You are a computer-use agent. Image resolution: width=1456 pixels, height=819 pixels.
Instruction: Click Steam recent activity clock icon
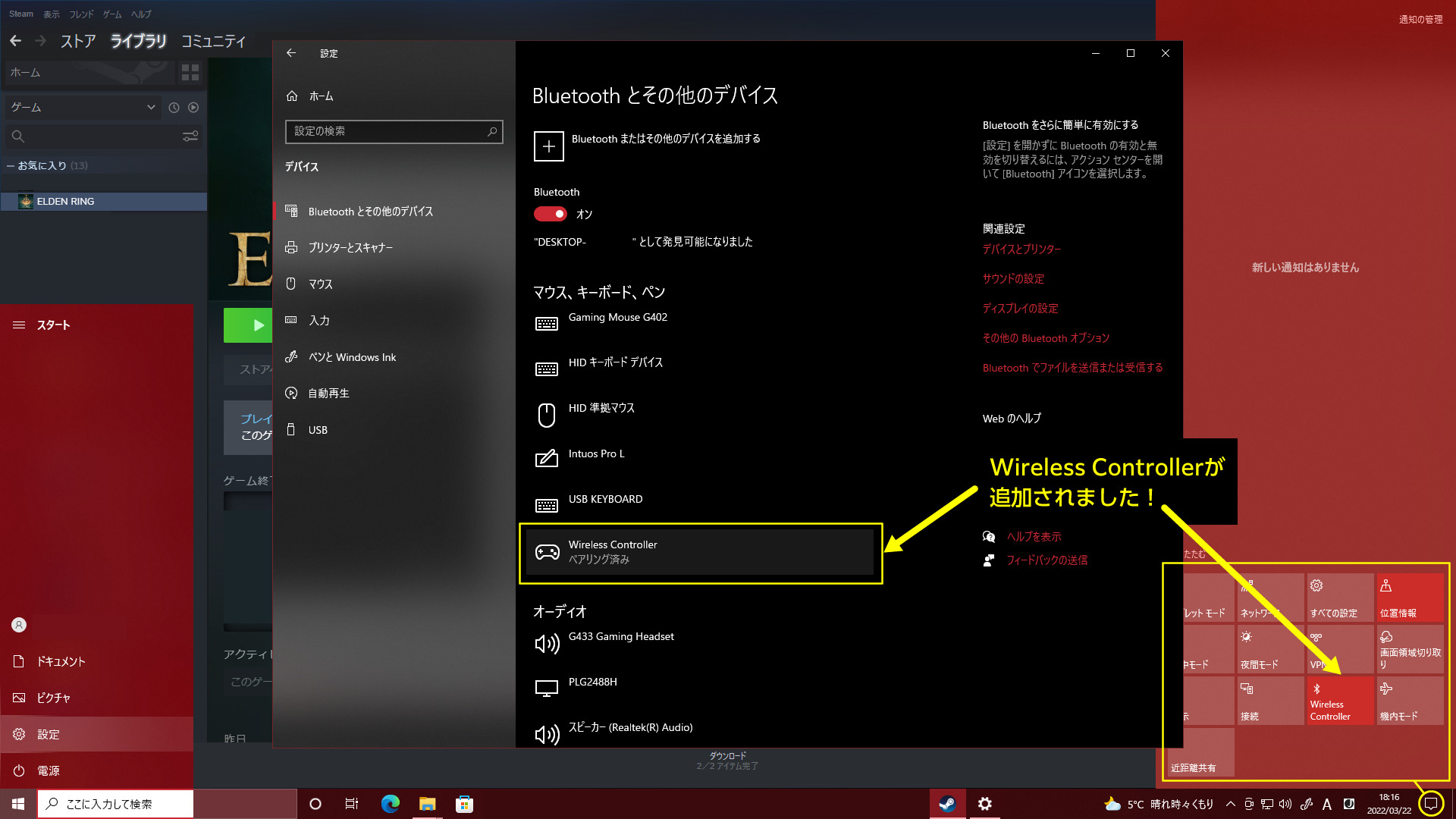coord(174,108)
